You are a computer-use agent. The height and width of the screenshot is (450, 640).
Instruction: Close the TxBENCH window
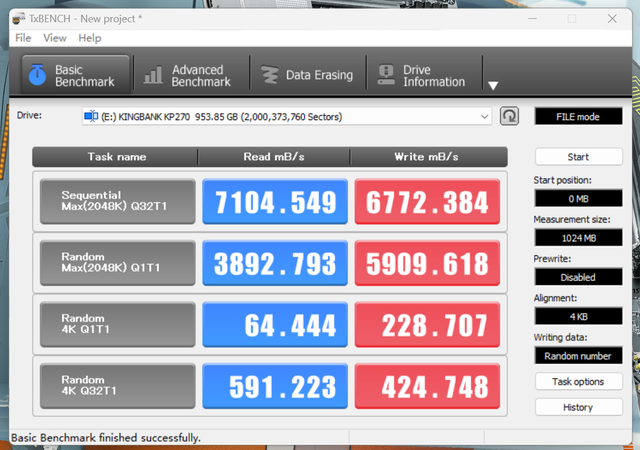[612, 18]
